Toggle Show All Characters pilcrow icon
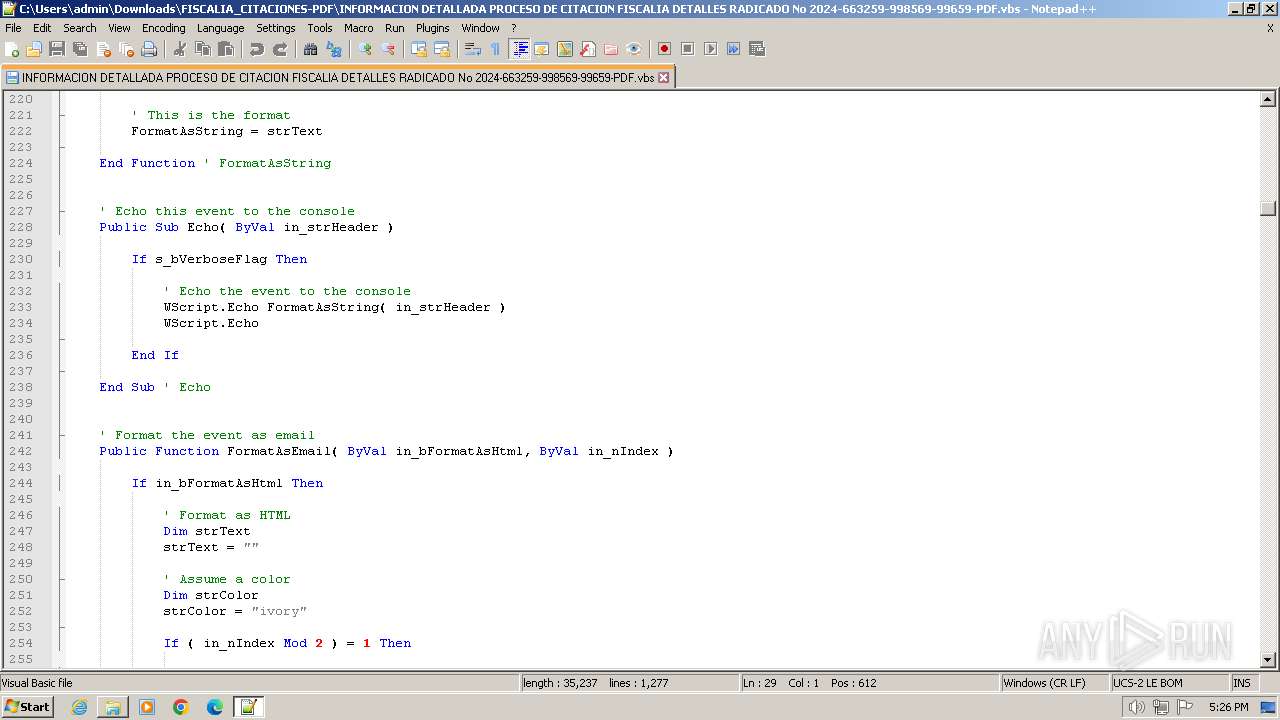Viewport: 1280px width, 720px height. (495, 49)
